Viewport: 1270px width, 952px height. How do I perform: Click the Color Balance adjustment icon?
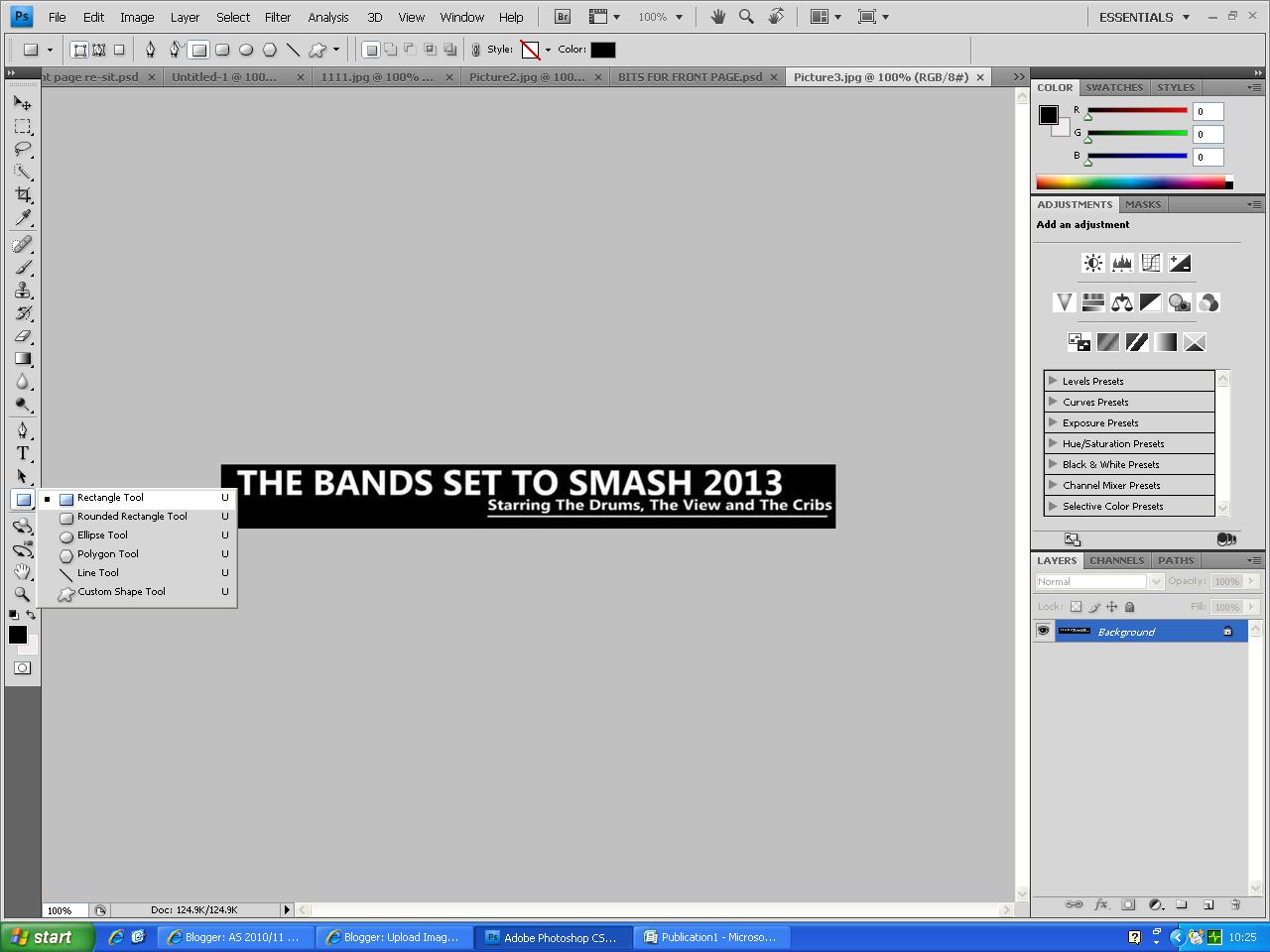click(x=1122, y=302)
